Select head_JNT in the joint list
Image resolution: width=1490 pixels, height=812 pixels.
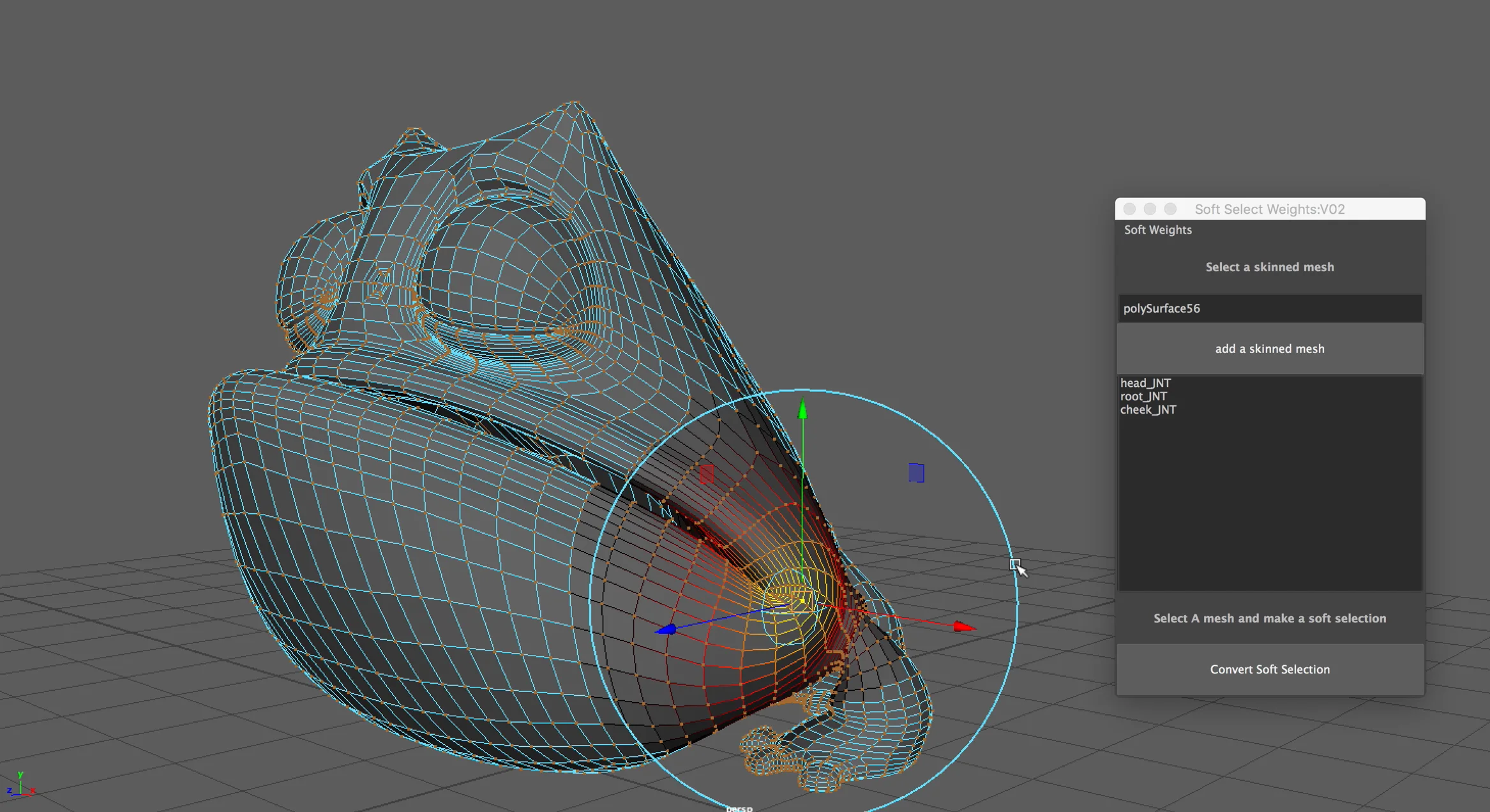(x=1145, y=383)
